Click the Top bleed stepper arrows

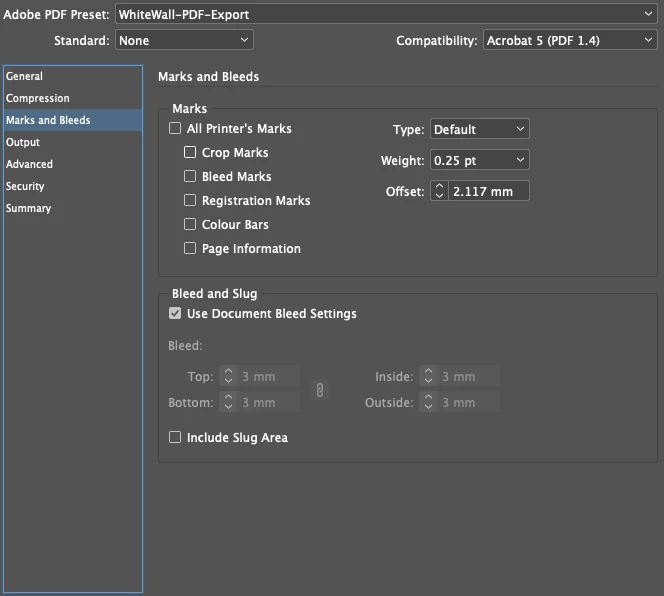tap(228, 376)
